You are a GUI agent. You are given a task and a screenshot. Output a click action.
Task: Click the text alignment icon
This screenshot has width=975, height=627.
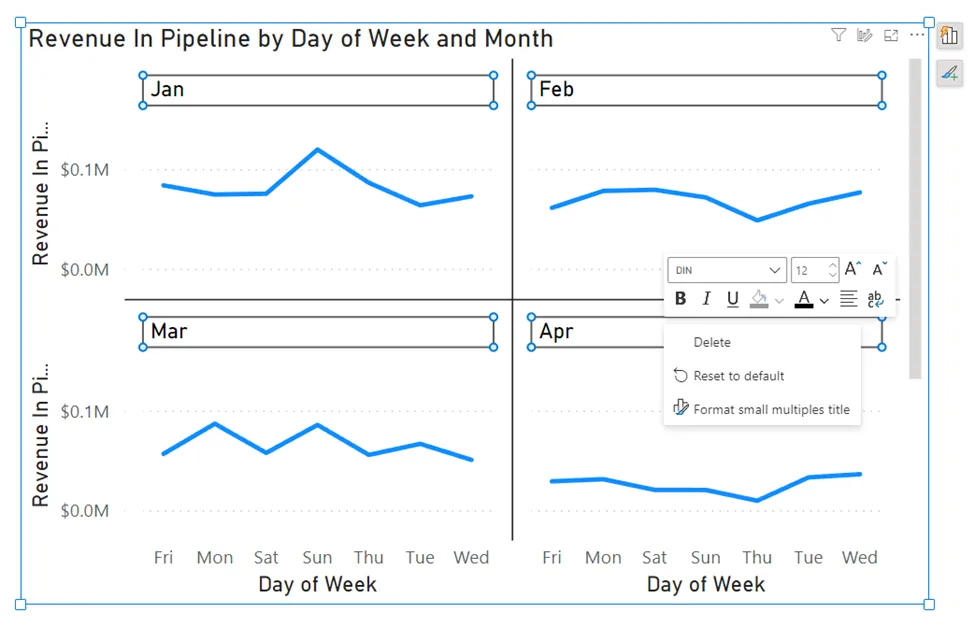point(848,299)
